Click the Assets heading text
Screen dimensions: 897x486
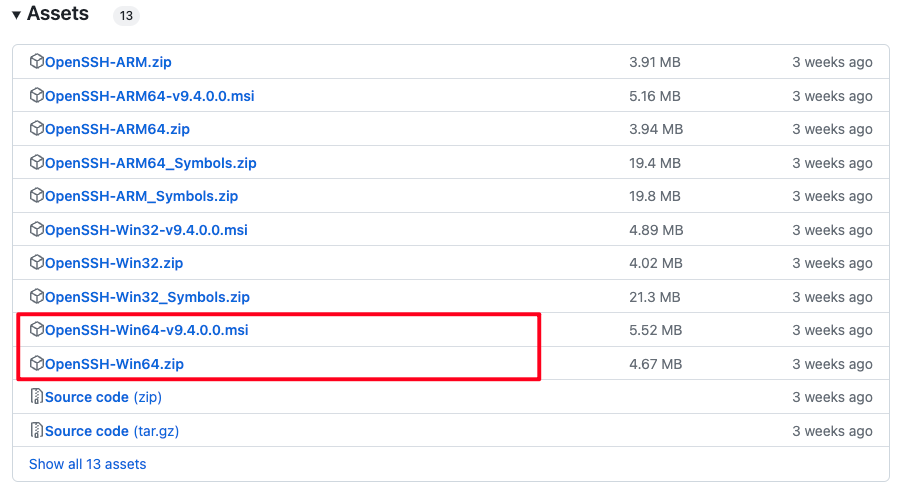point(58,13)
